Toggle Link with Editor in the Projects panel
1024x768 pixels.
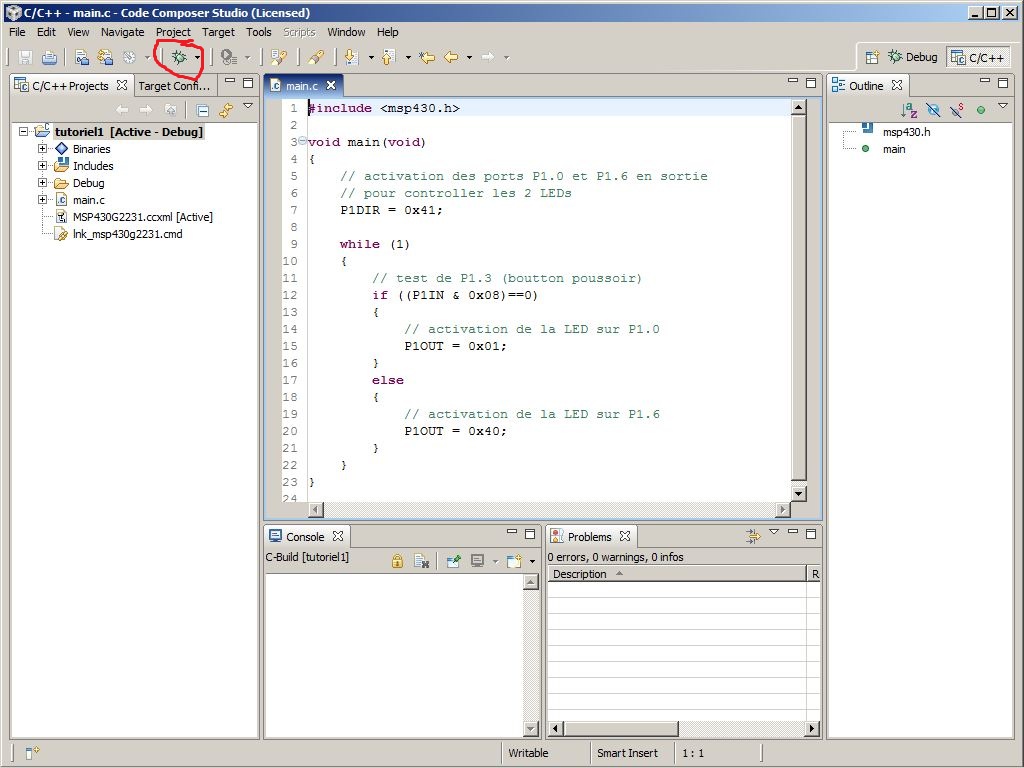[226, 110]
